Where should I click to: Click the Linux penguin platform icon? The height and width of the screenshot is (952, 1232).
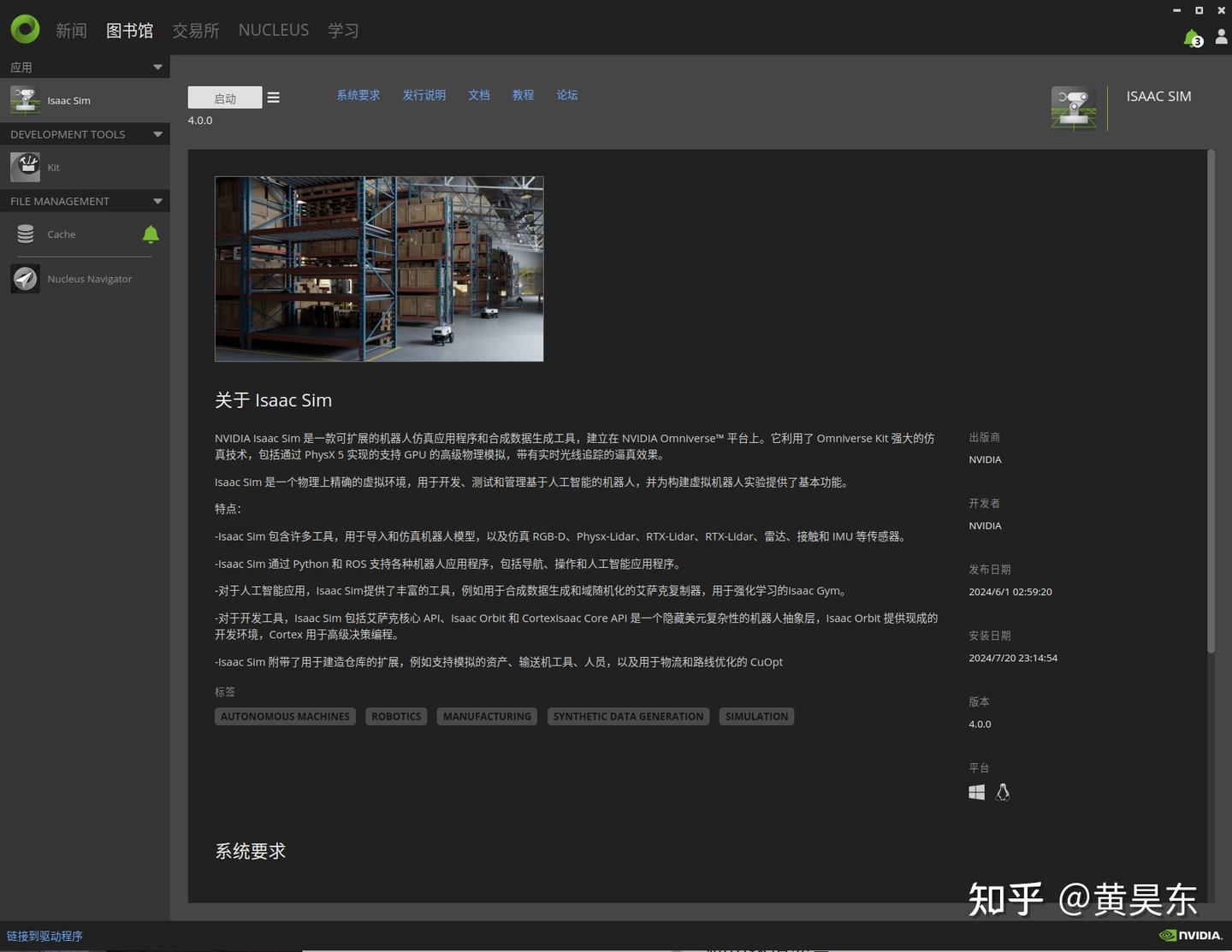click(1002, 792)
